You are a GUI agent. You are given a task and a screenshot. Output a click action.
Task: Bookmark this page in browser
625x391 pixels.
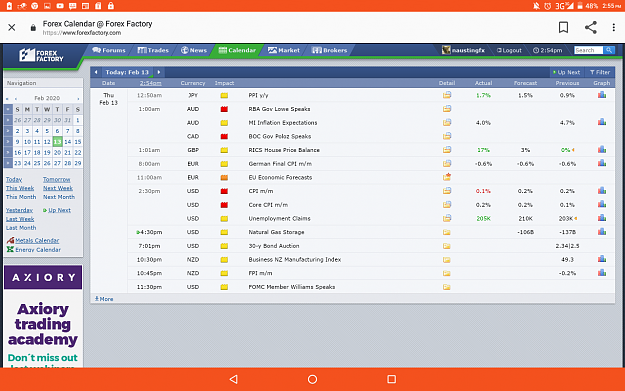[563, 27]
